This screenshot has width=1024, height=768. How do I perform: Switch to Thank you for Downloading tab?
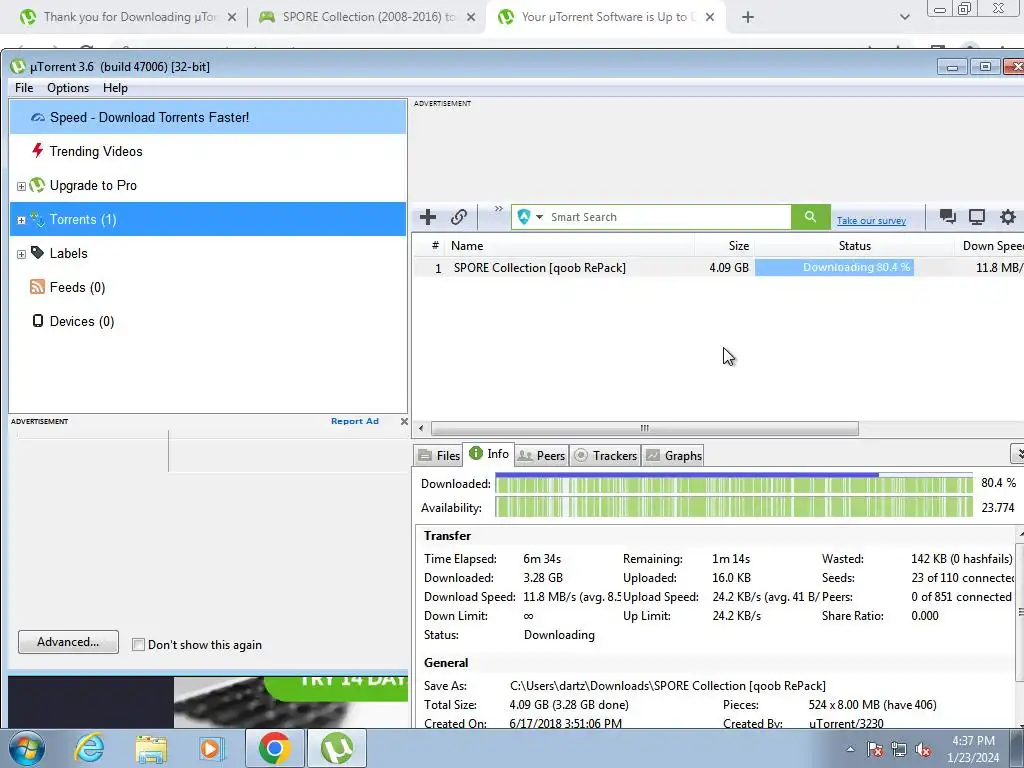(x=128, y=17)
